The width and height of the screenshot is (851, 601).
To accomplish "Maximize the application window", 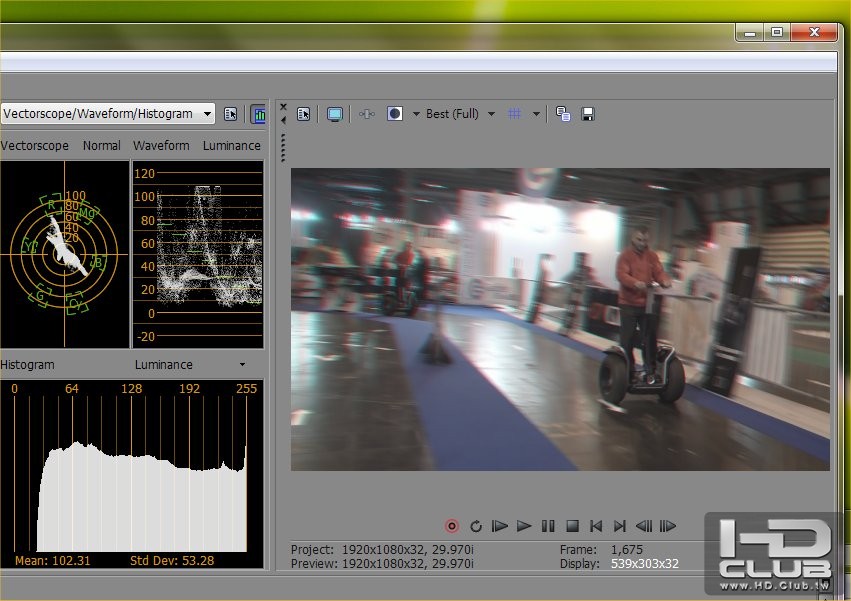I will pyautogui.click(x=777, y=33).
